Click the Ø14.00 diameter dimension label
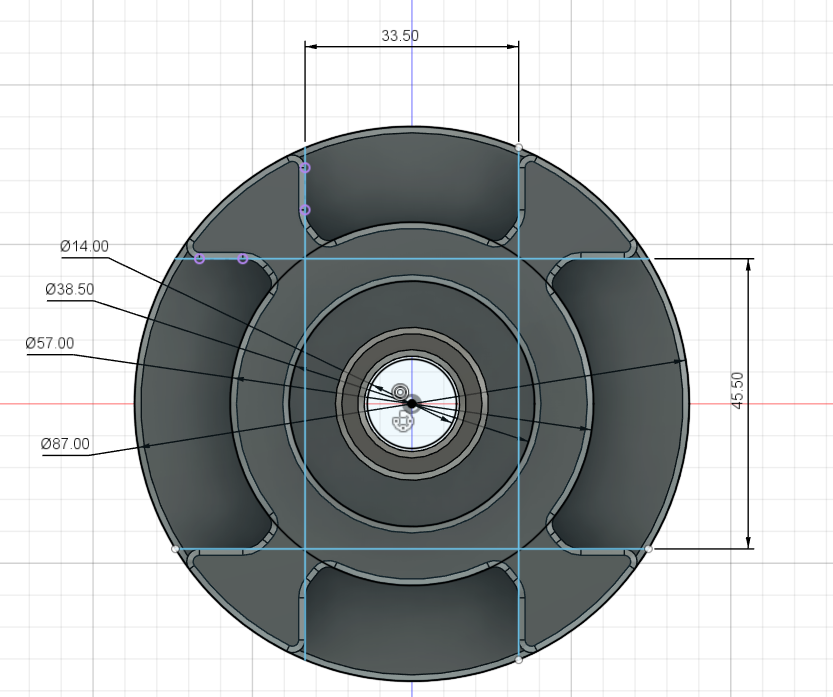The image size is (833, 697). click(x=85, y=244)
